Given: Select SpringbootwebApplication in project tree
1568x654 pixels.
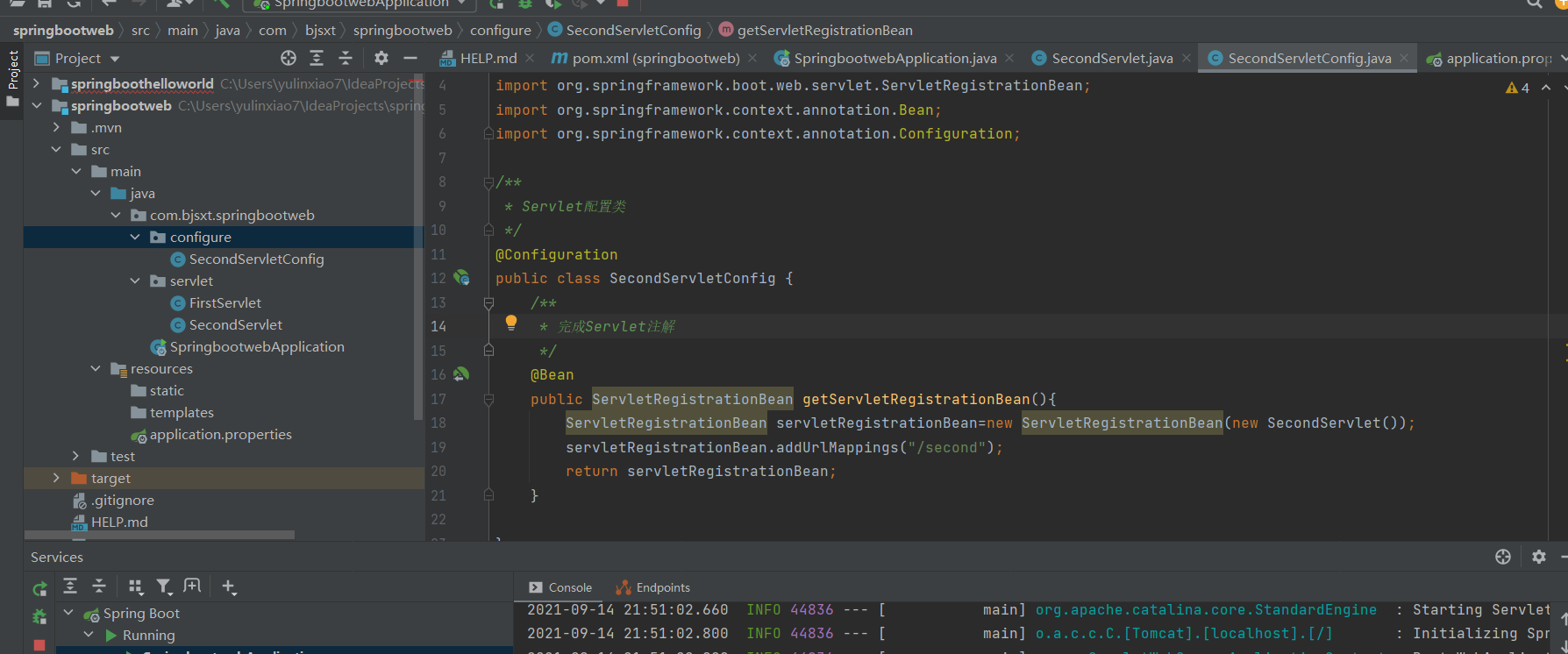Looking at the screenshot, I should coord(247,346).
